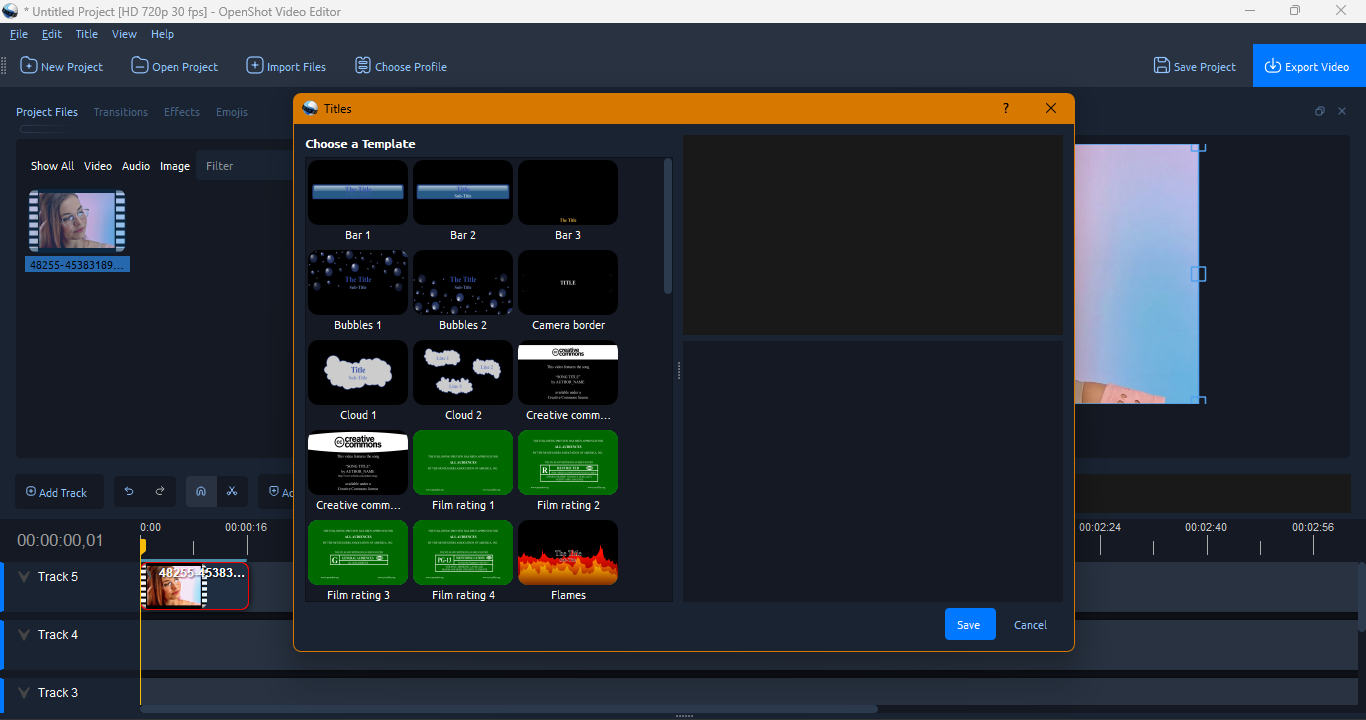The image size is (1366, 720).
Task: Switch to the Transitions tab
Action: [121, 112]
